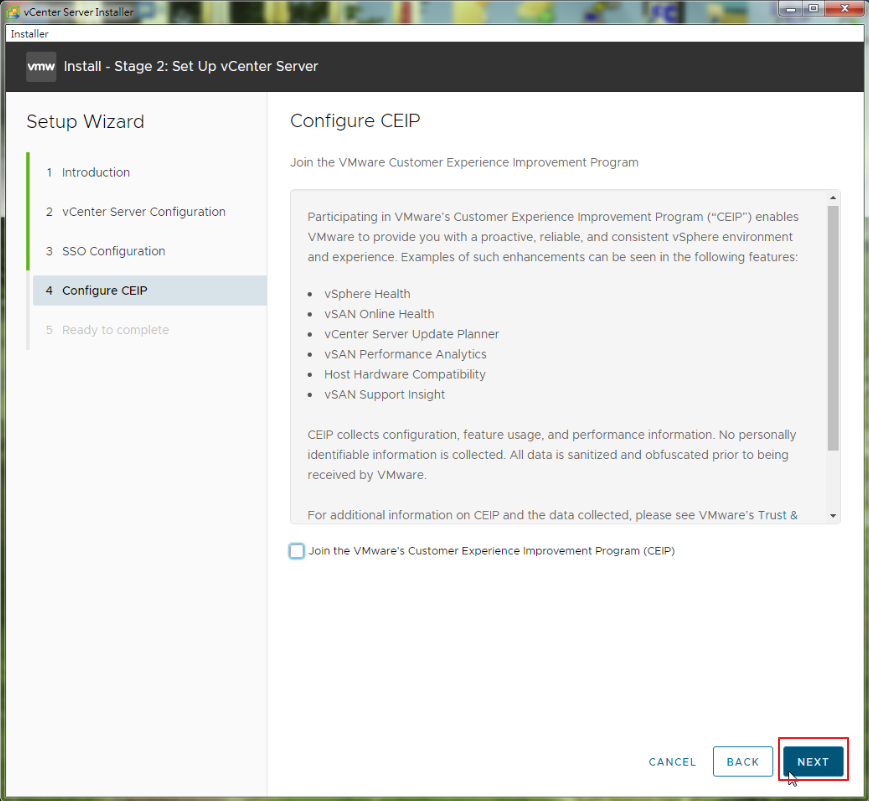Open the Installer menu
The image size is (869, 801).
point(29,34)
